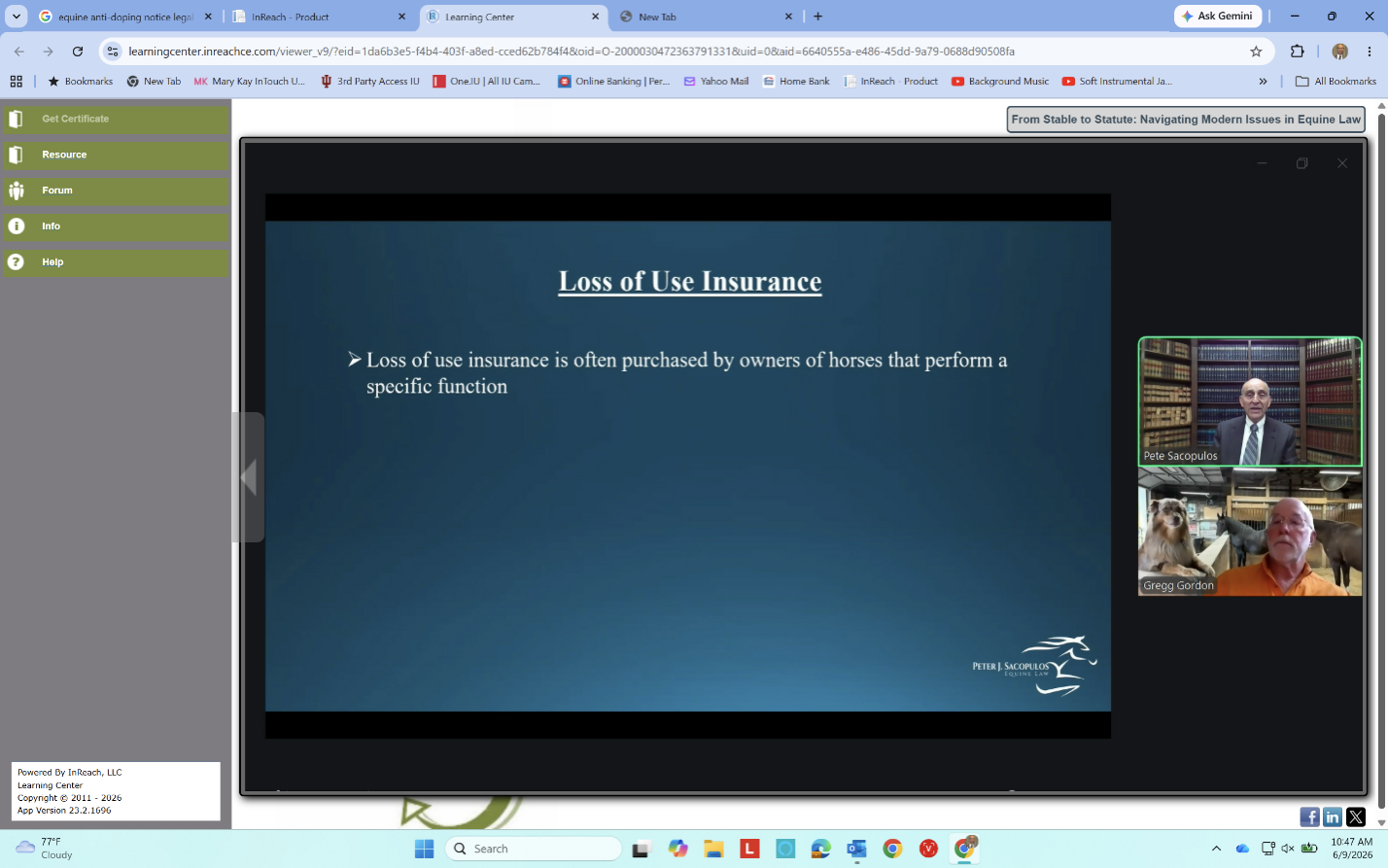Click the taskbar Search box
The height and width of the screenshot is (868, 1388).
(x=533, y=849)
